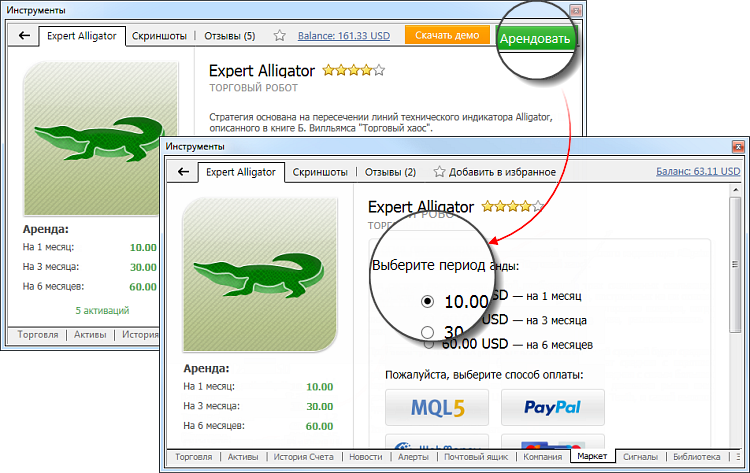Viewport: 750px width, 473px height.
Task: Click scrollbar up arrow in front window
Action: click(x=735, y=190)
